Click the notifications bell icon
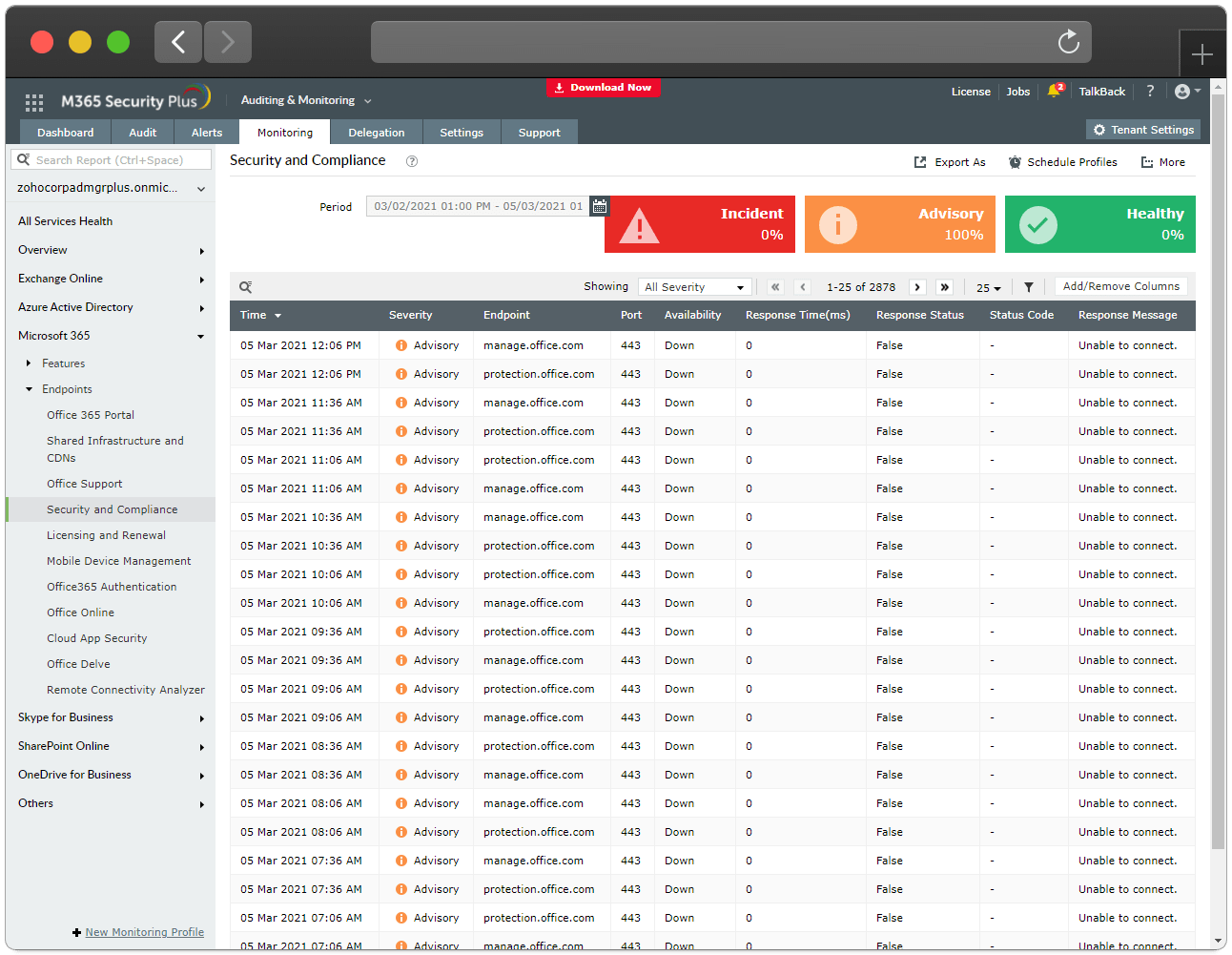Image resolution: width=1232 pixels, height=955 pixels. (x=1054, y=91)
